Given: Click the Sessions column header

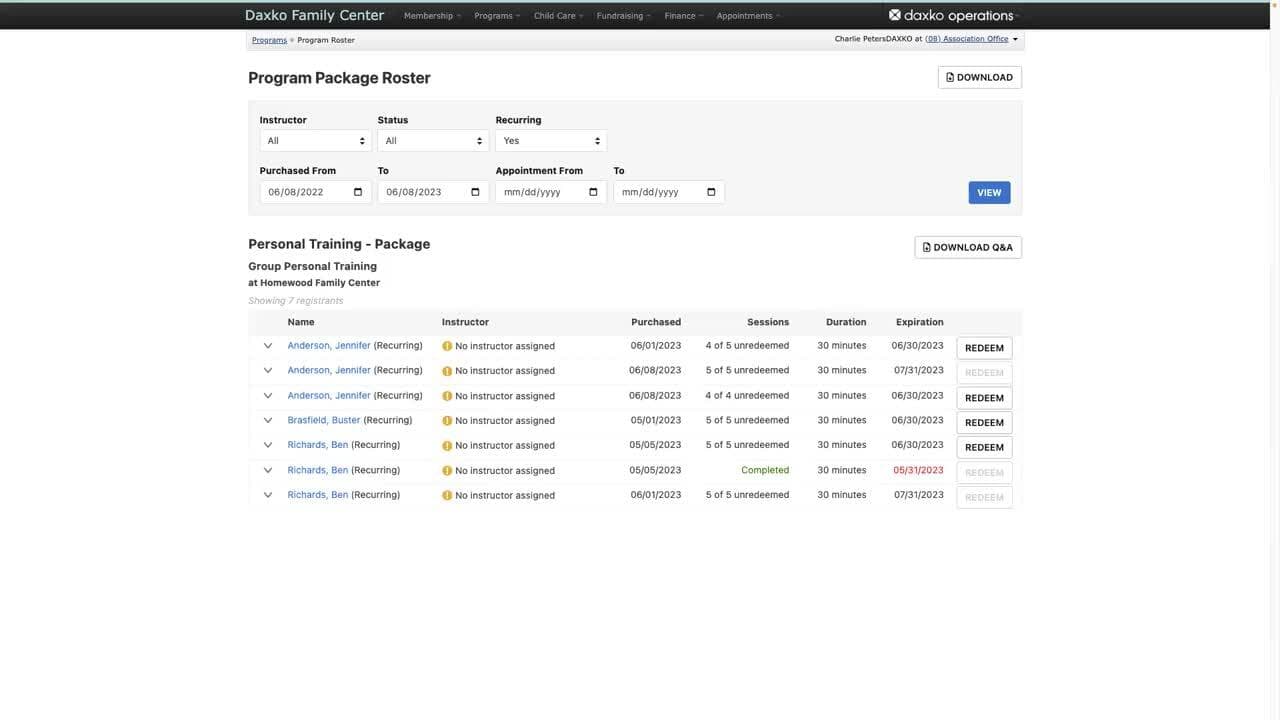Looking at the screenshot, I should coord(768,322).
